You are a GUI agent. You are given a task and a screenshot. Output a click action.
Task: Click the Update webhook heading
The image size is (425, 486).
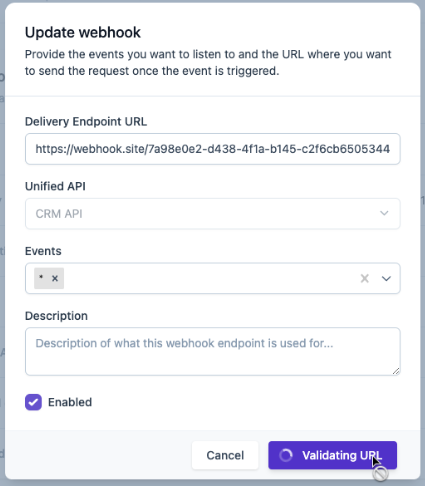[83, 33]
